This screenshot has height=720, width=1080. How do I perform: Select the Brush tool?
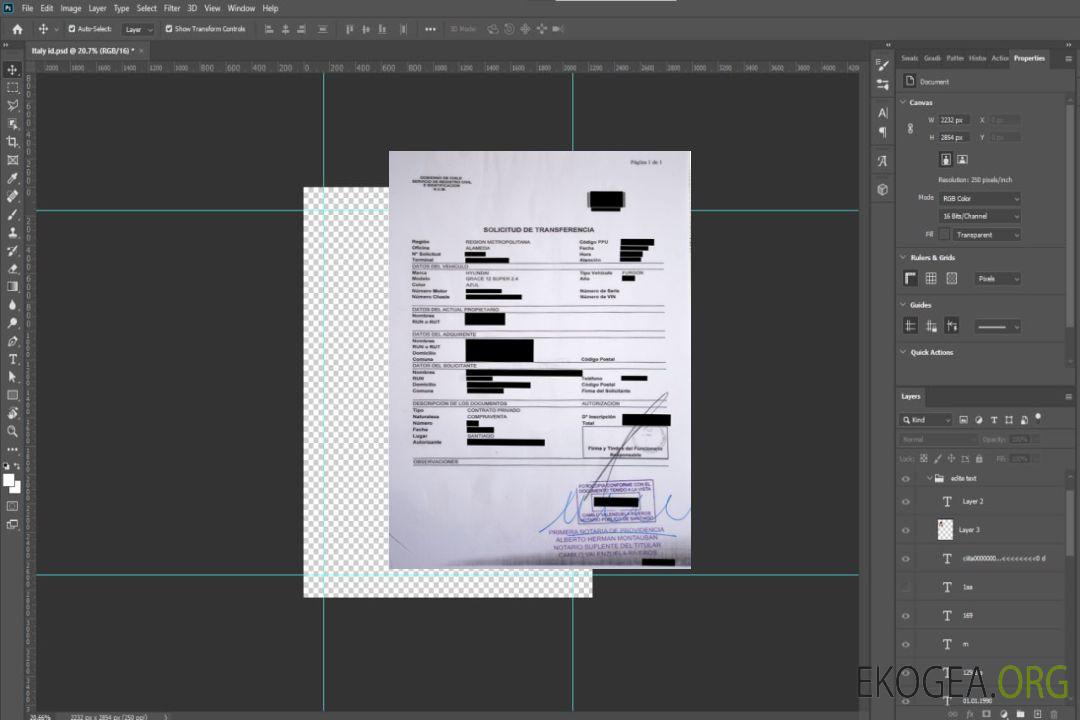12,214
